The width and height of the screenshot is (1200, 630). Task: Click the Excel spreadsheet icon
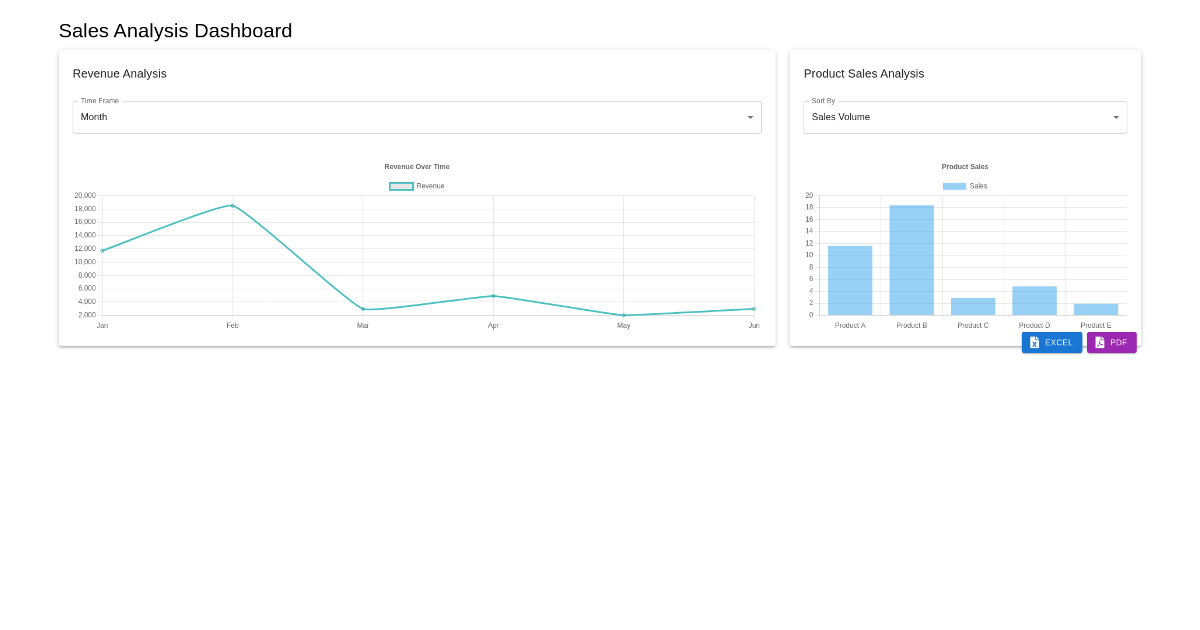1034,342
